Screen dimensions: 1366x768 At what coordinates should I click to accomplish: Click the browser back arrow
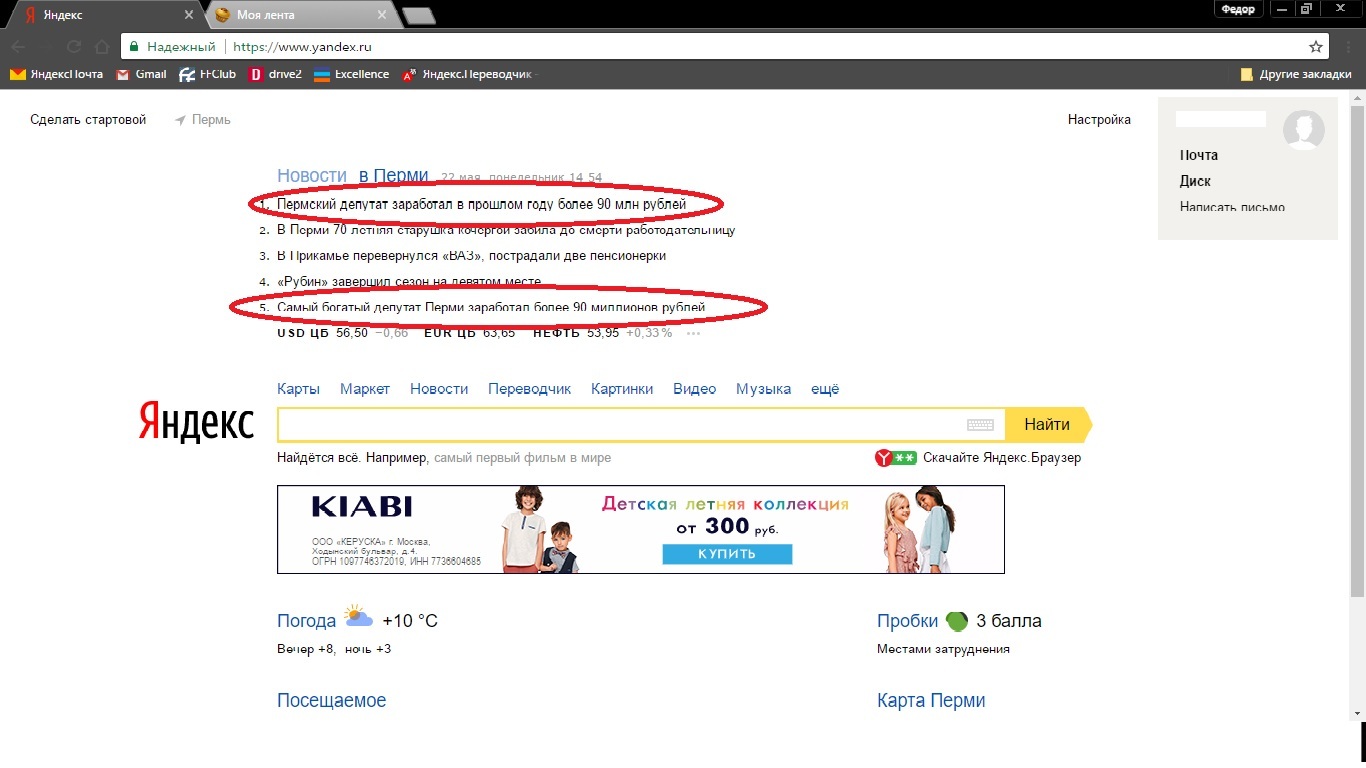pyautogui.click(x=19, y=46)
